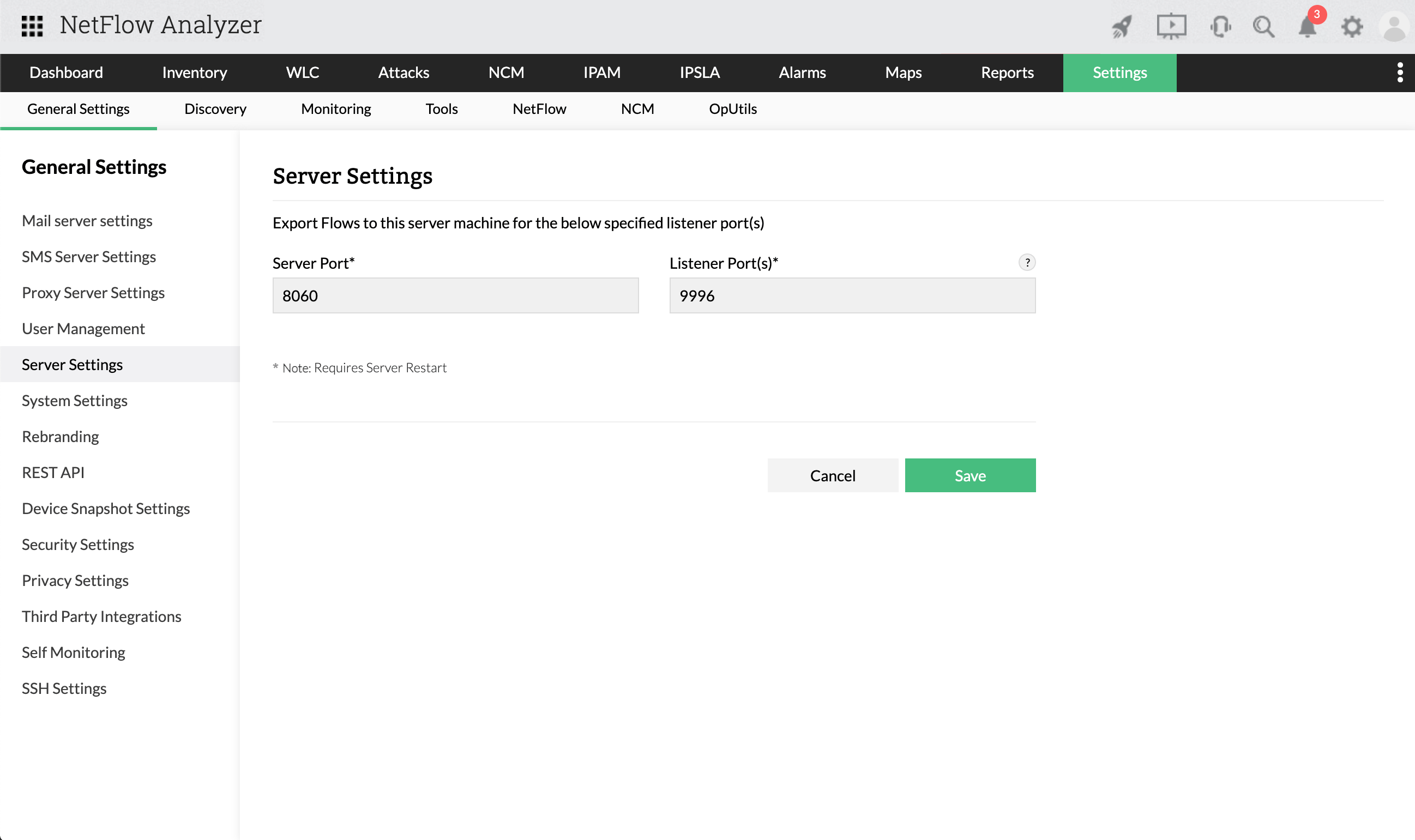Select Security Settings from the sidebar

(78, 544)
